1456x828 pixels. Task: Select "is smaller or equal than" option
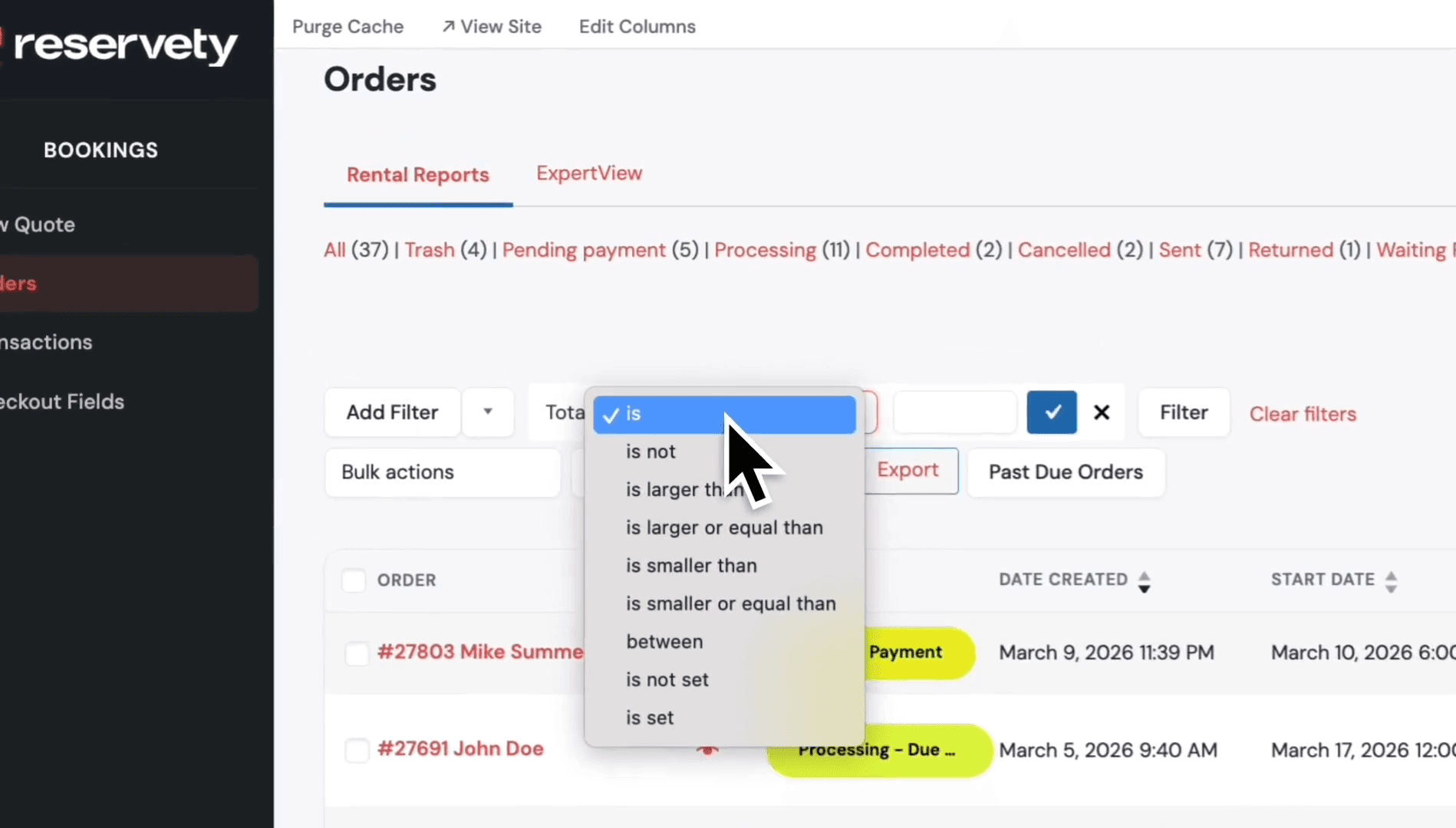tap(724, 604)
